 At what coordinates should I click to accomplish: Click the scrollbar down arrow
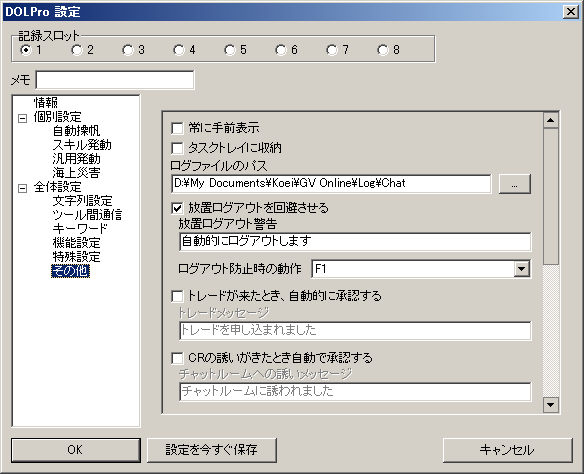550,405
